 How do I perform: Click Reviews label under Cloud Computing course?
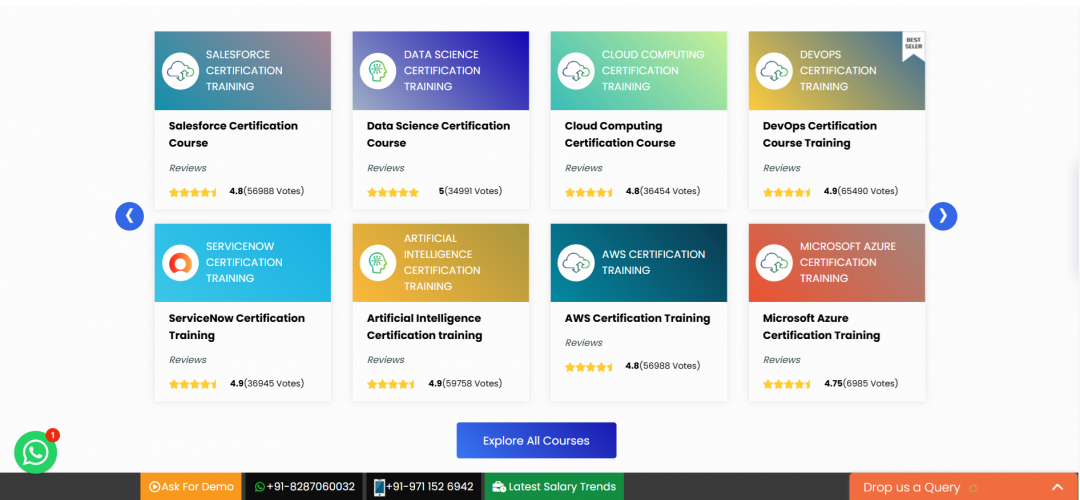[x=583, y=168]
